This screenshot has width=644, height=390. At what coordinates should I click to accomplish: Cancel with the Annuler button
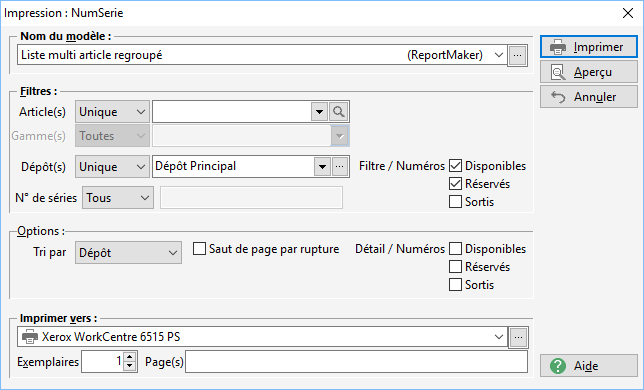coord(589,97)
